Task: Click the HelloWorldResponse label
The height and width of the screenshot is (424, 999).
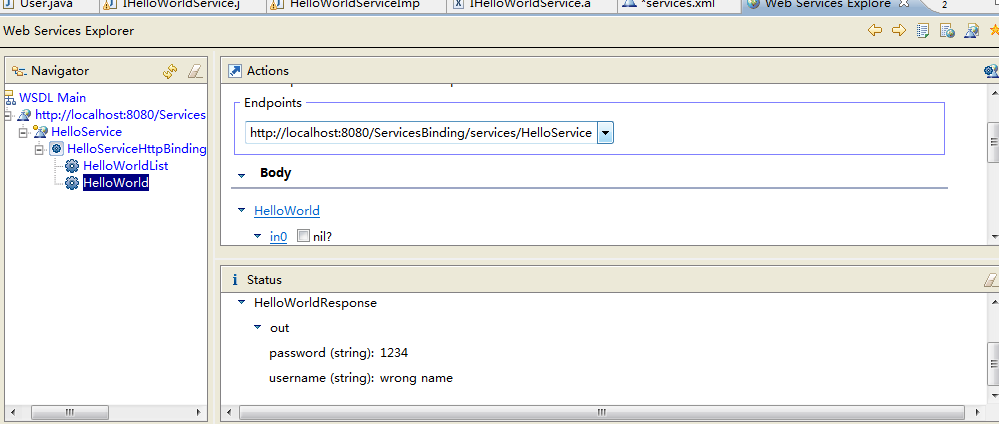Action: coord(315,303)
